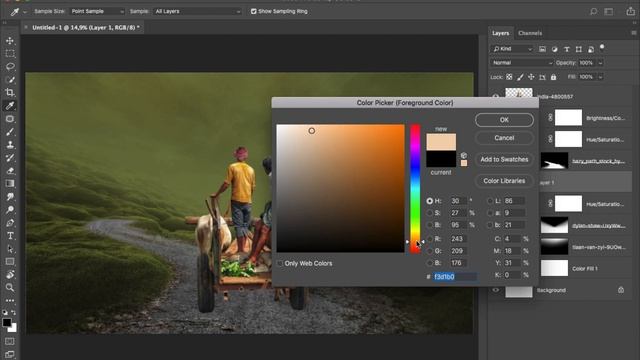Open Color Libraries
640x360 pixels.
[x=504, y=181]
